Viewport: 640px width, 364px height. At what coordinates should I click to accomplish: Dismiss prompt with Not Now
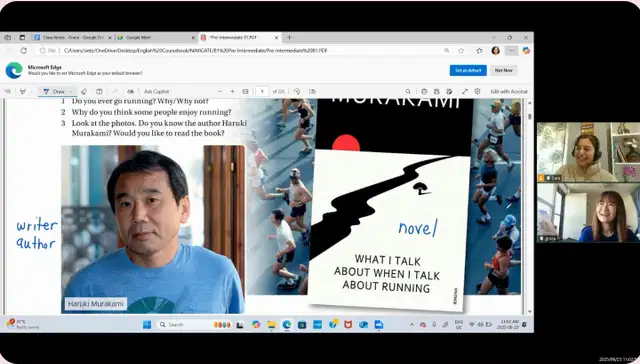504,70
